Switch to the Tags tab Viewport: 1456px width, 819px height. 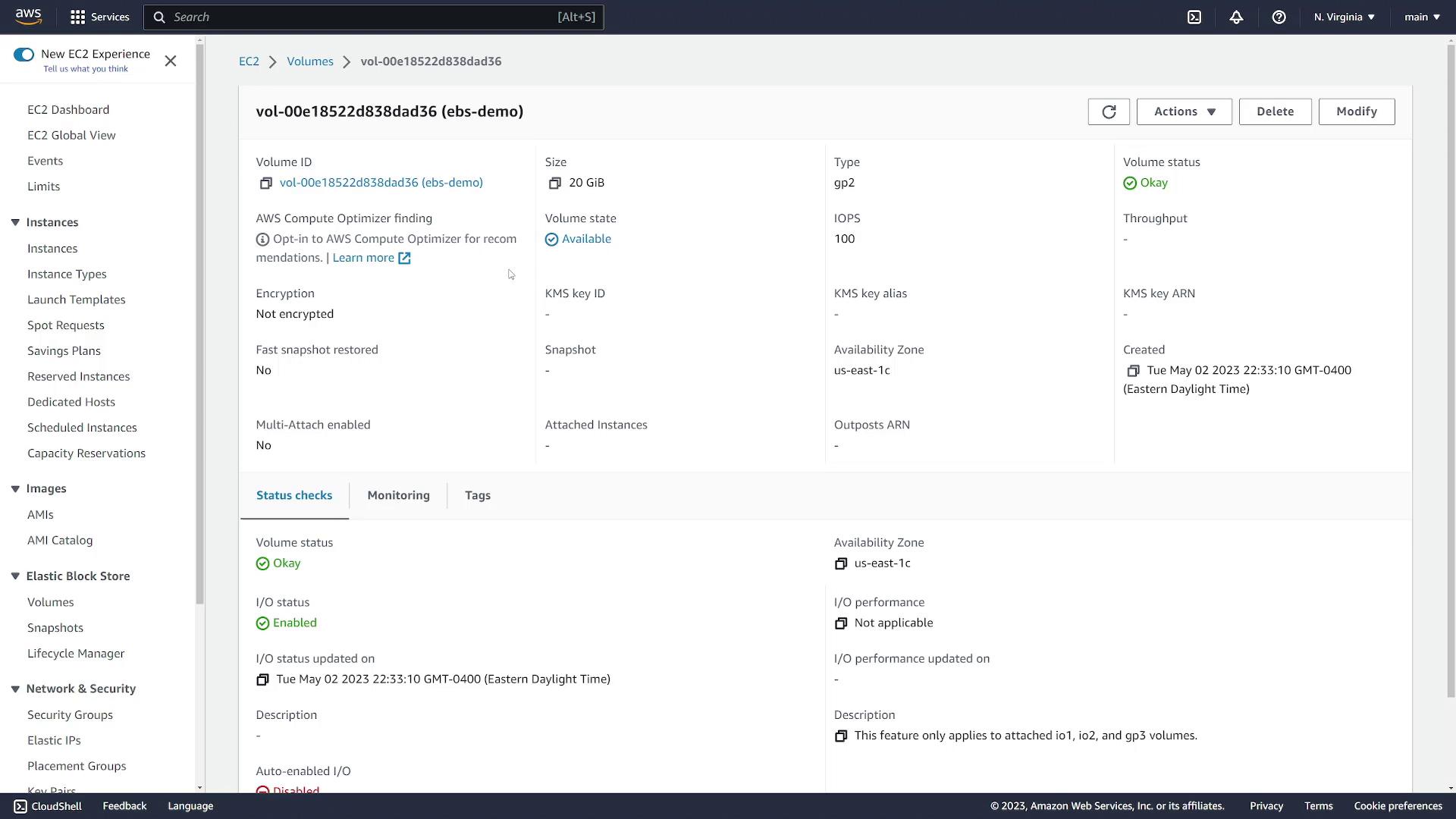pos(477,495)
